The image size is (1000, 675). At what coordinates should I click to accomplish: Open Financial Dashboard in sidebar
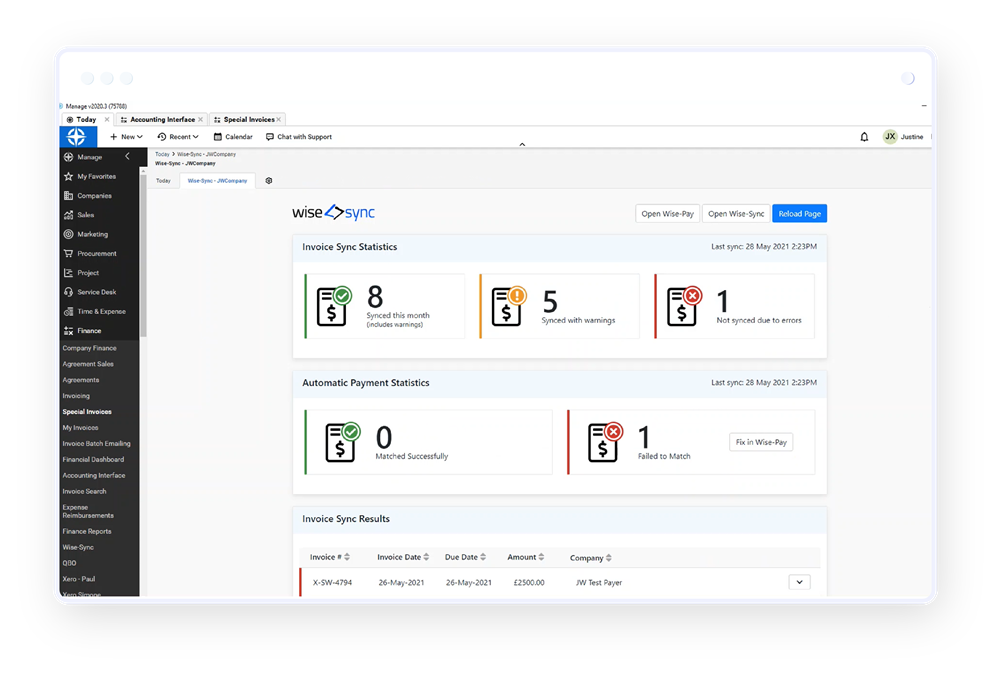click(x=93, y=459)
